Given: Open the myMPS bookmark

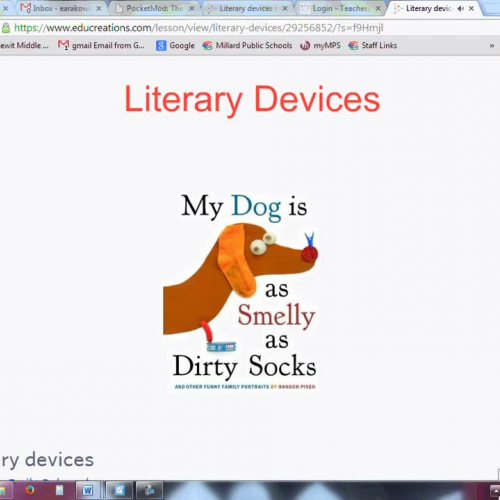Looking at the screenshot, I should click(320, 45).
